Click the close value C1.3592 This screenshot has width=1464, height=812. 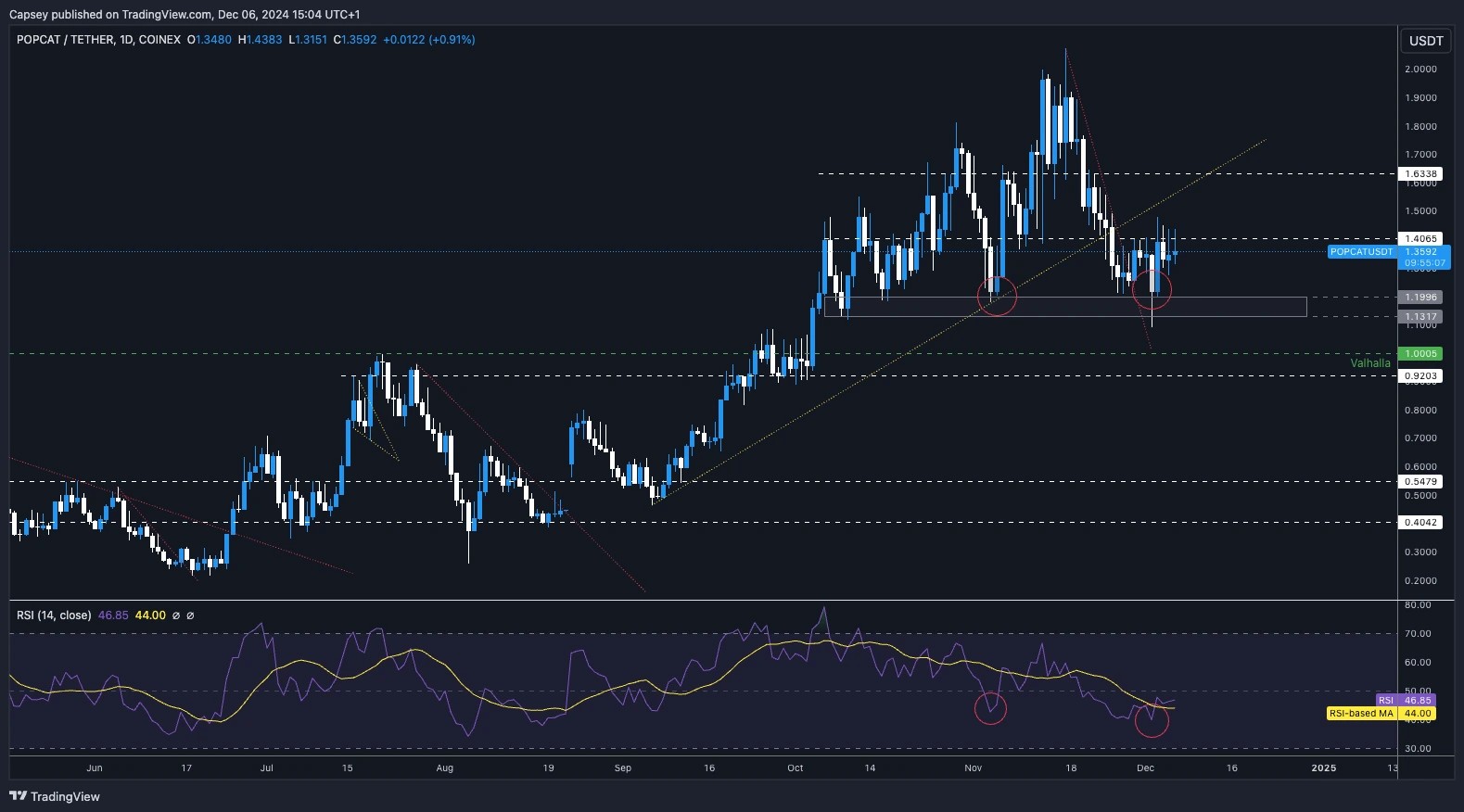coord(355,40)
